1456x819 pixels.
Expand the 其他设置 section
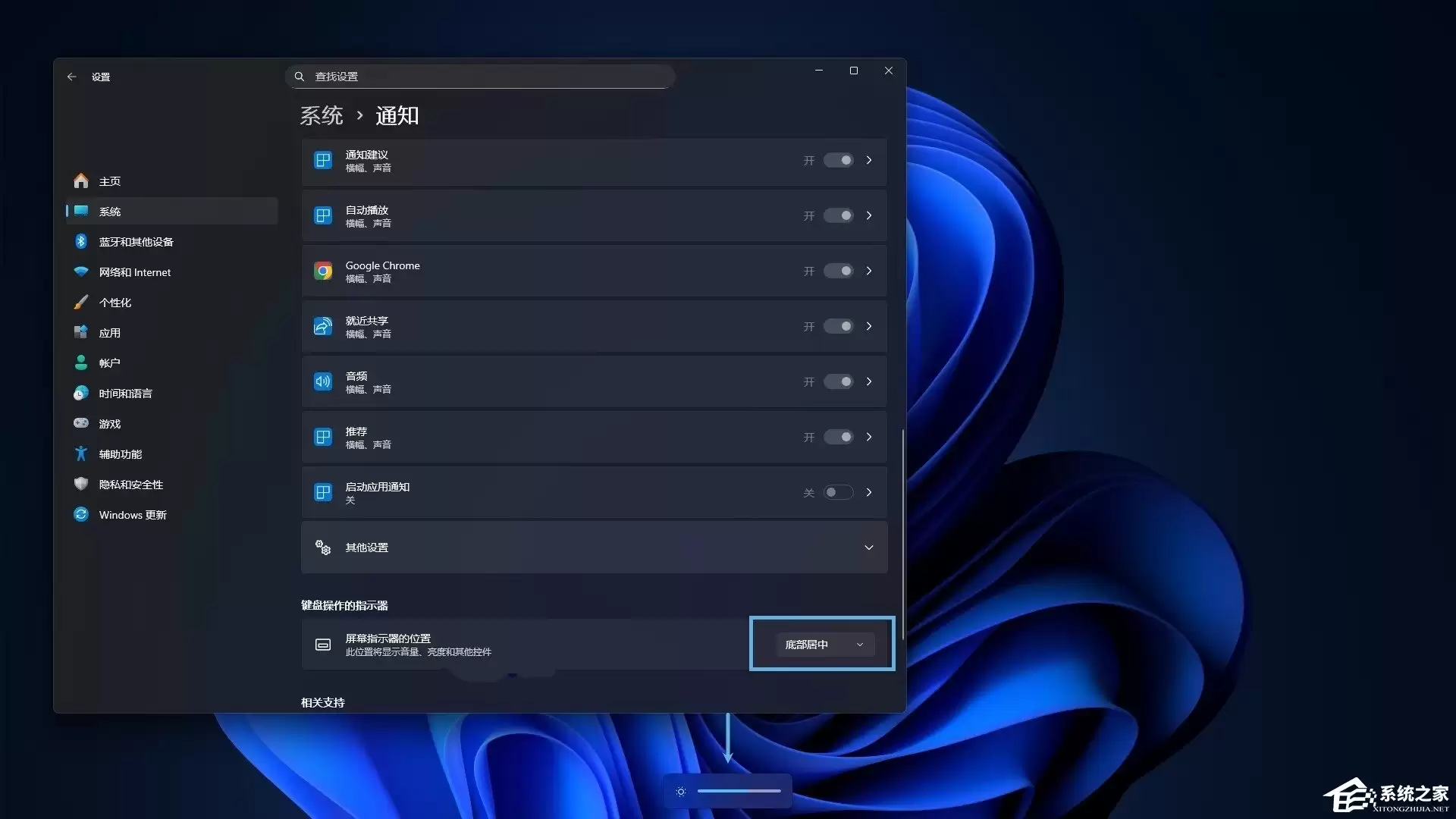(x=869, y=547)
